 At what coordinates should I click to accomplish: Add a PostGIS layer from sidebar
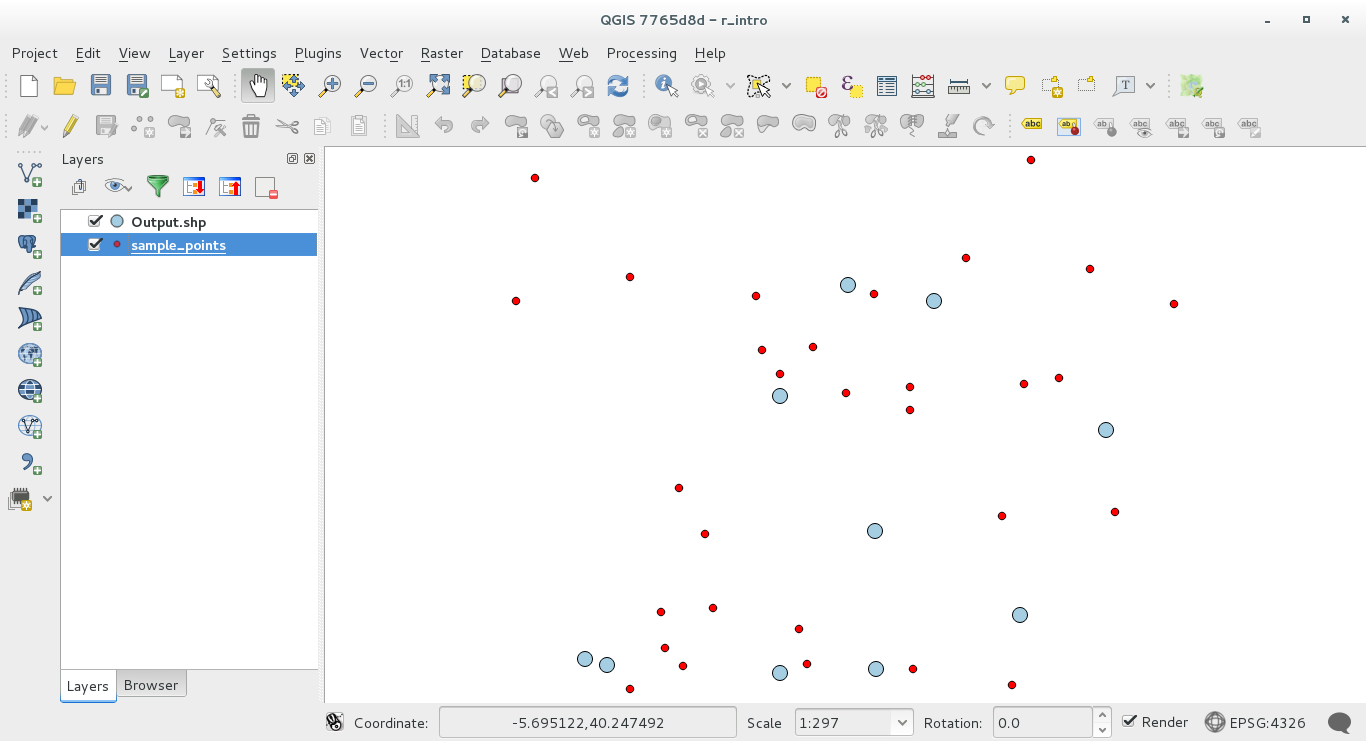30,246
